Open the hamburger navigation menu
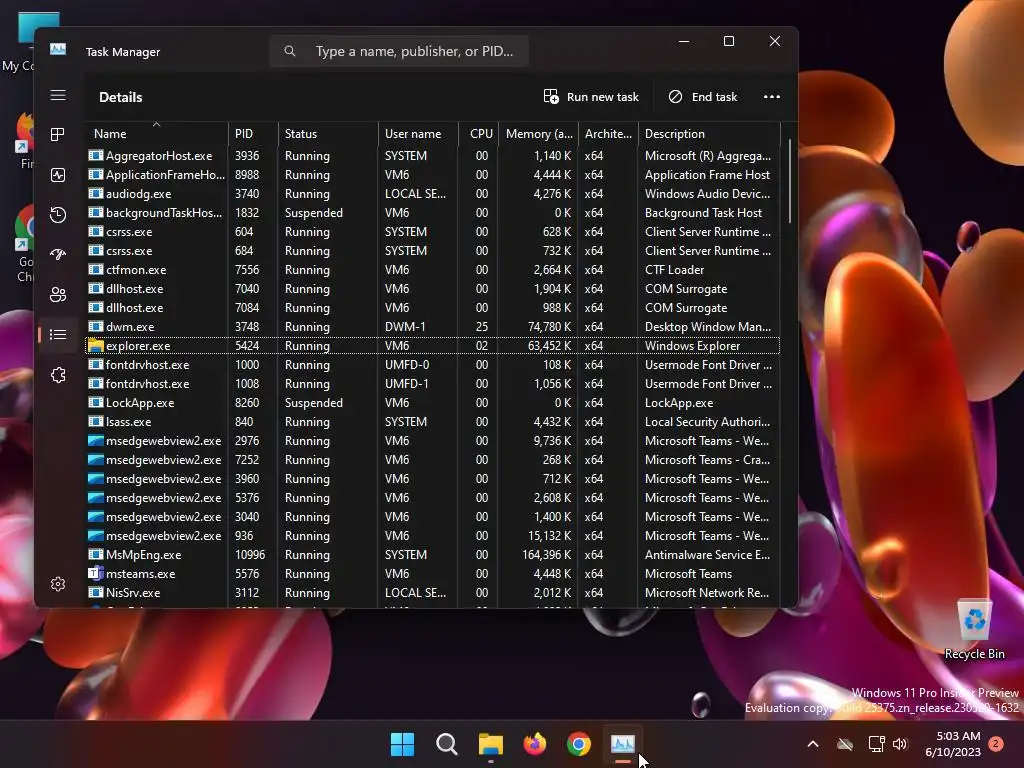1024x768 pixels. click(x=58, y=95)
